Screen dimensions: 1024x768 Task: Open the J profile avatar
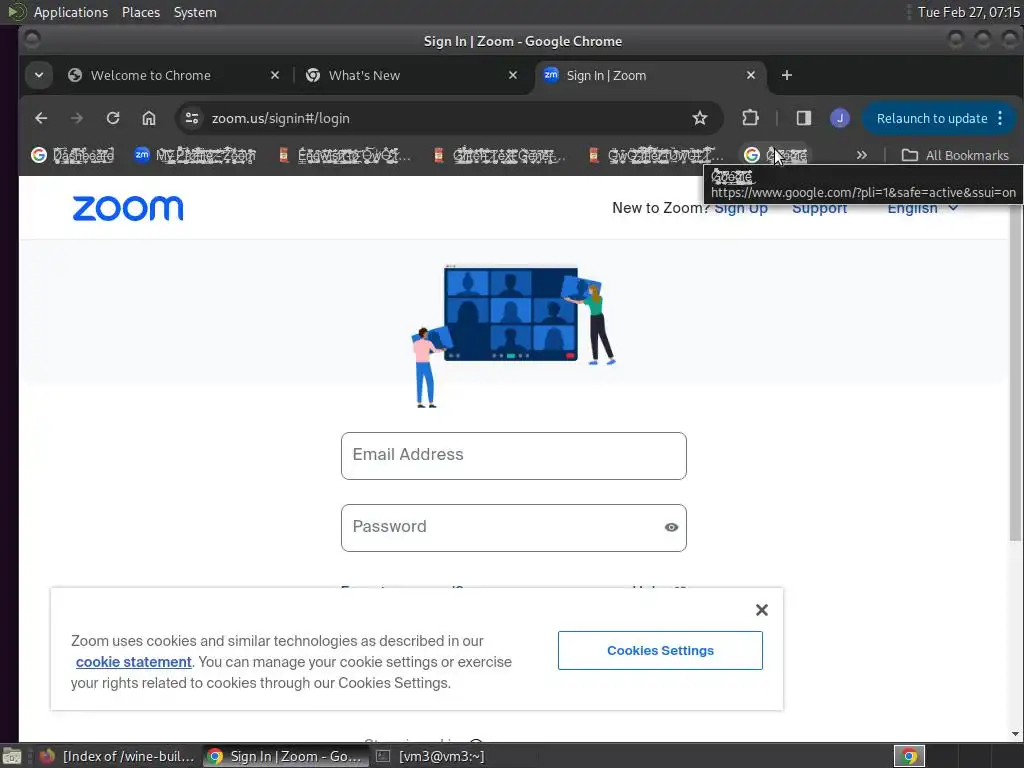[840, 118]
